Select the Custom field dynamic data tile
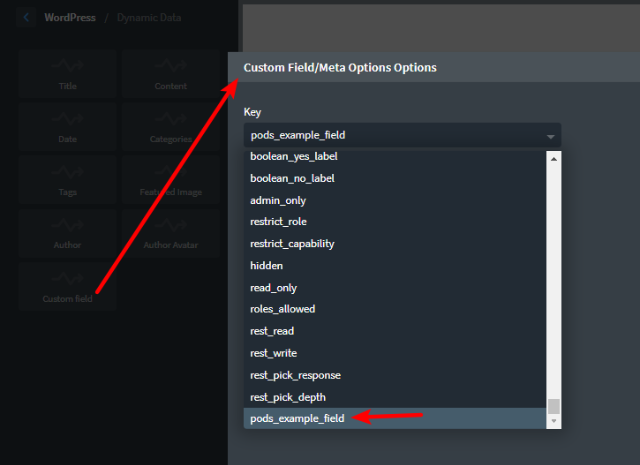Screen dimensions: 640x465 coord(67,286)
